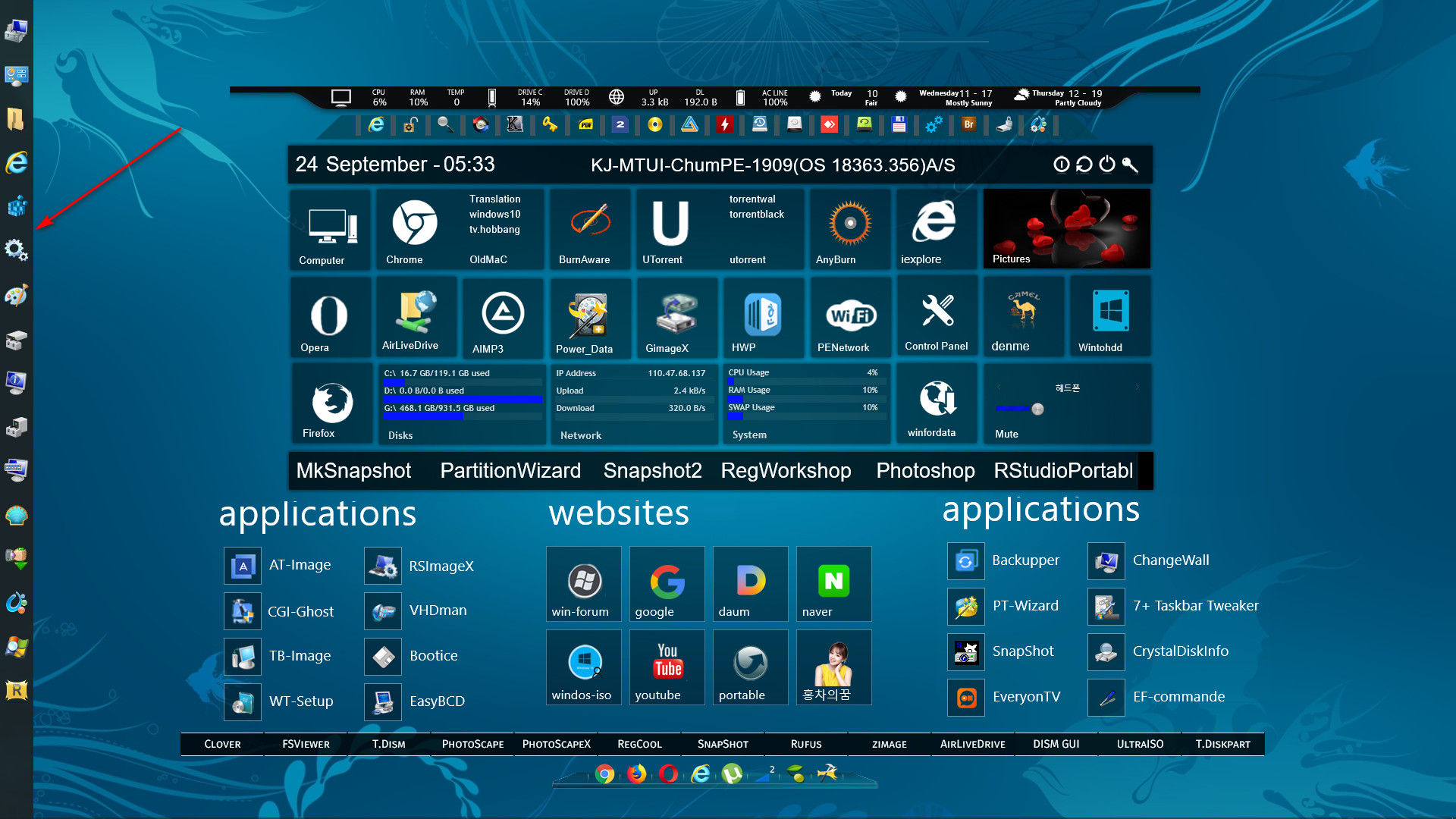Open the BurnAware tile
Viewport: 1456px width, 819px height.
[589, 229]
